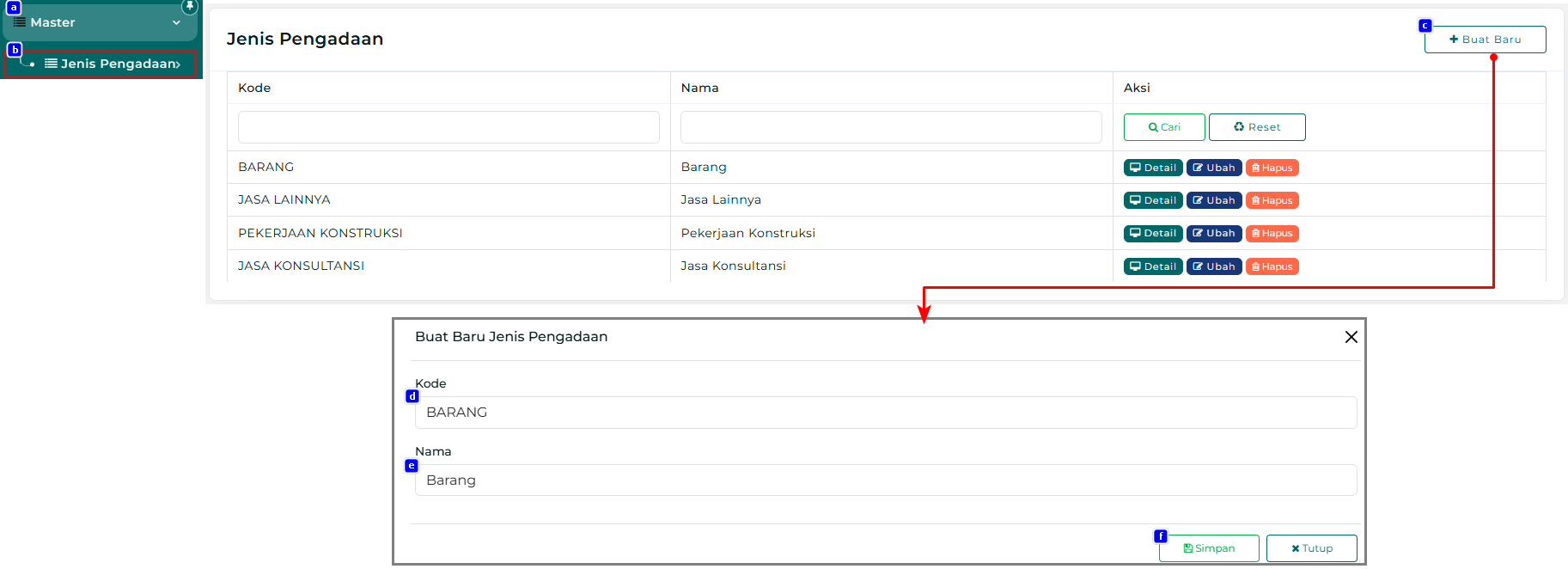
Task: Click the Cari search button
Action: coord(1164,127)
